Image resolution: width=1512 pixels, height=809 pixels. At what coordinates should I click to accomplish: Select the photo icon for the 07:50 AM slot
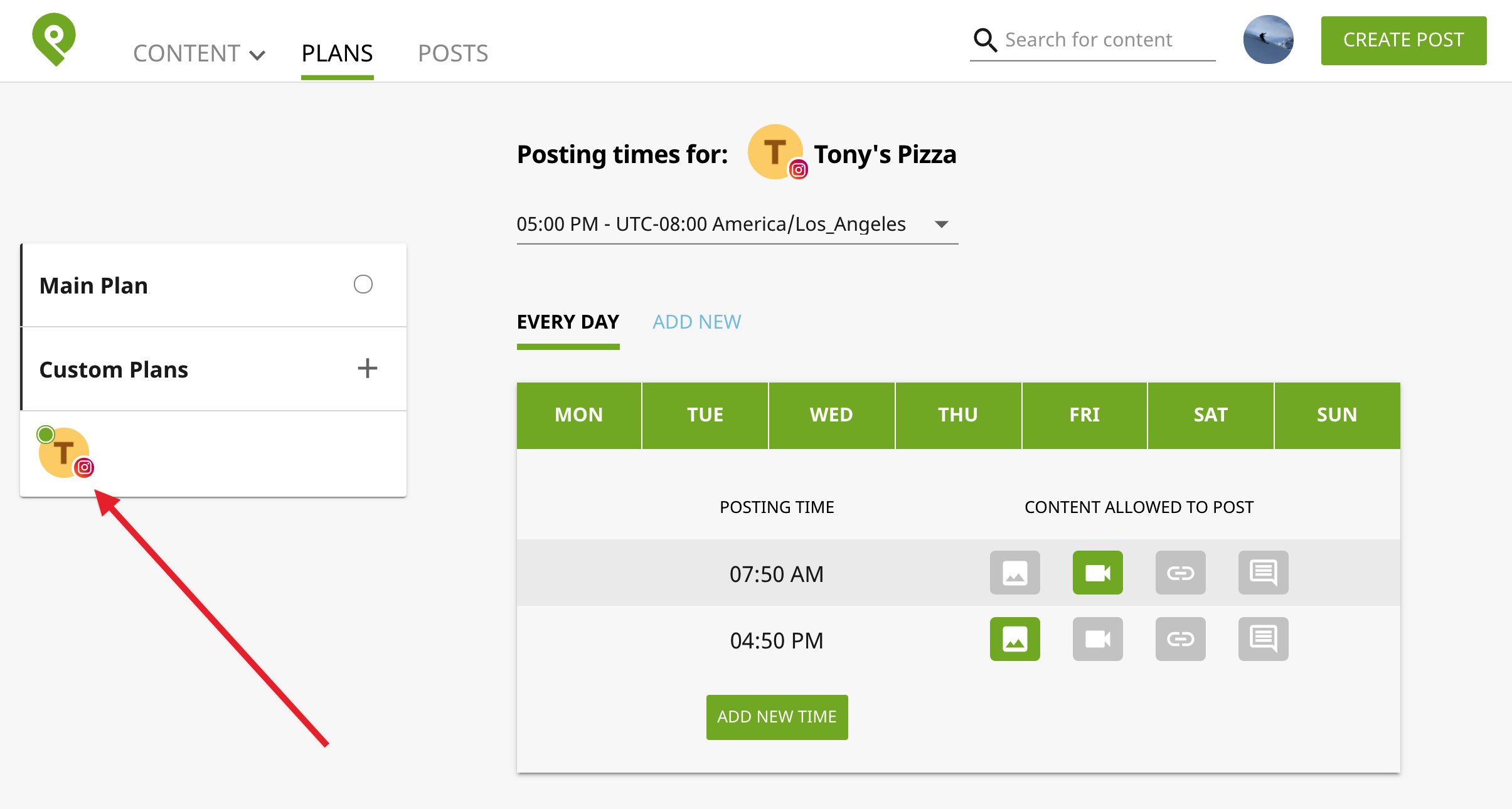click(1014, 572)
